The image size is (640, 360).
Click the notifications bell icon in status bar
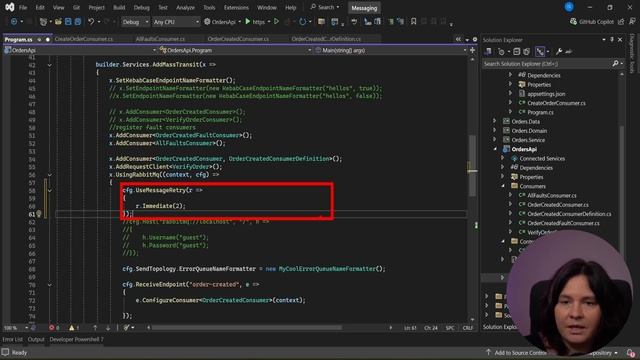[631, 353]
